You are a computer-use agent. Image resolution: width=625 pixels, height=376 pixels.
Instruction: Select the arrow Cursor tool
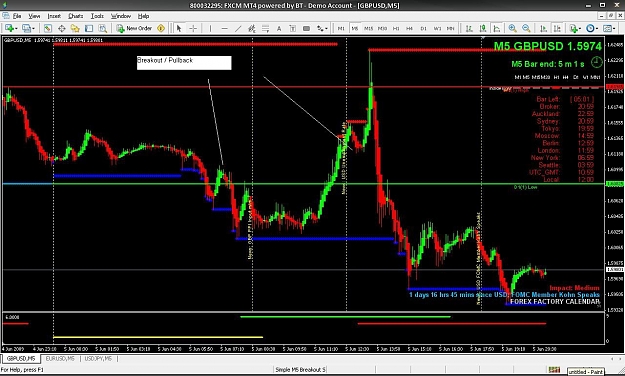pyautogui.click(x=179, y=28)
